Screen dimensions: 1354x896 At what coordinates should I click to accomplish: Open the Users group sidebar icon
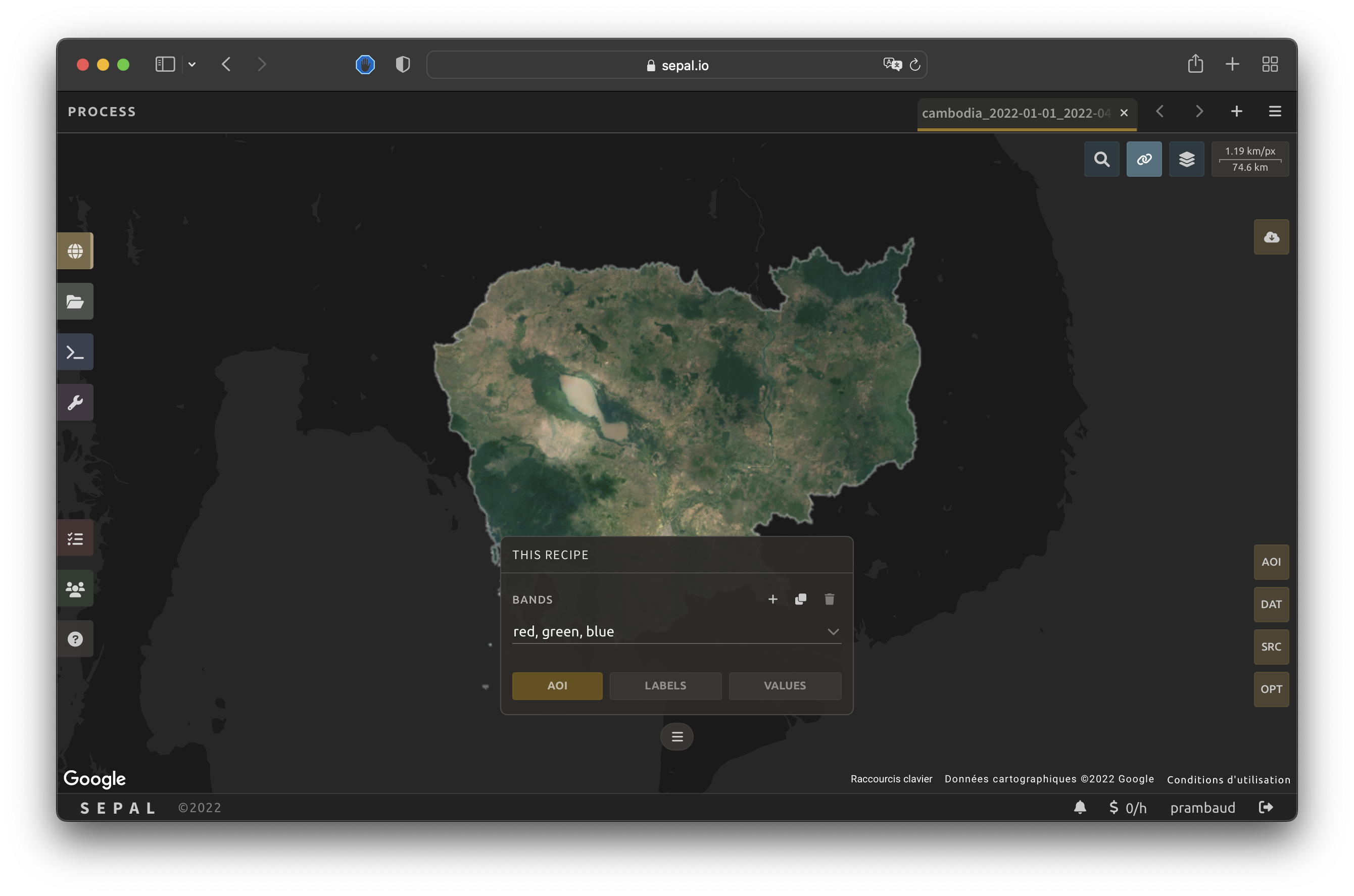point(75,588)
